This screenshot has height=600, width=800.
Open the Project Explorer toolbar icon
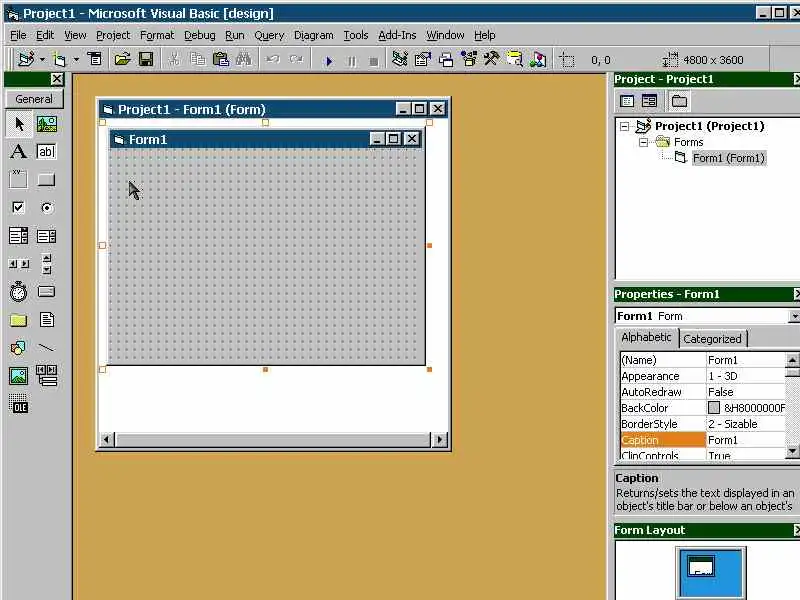(399, 60)
